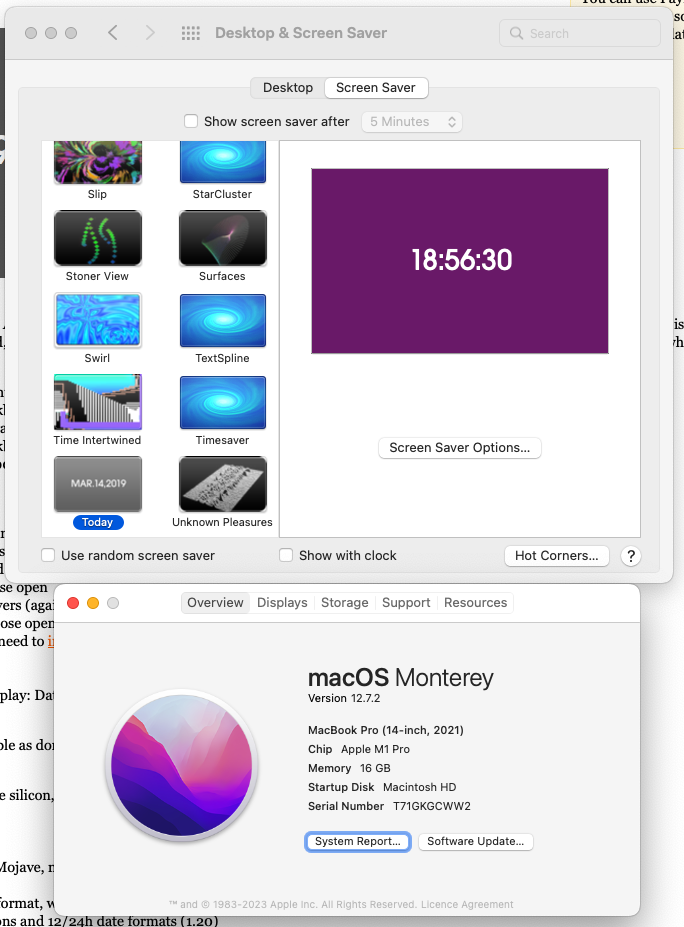Choose the Stoner View screen saver
The width and height of the screenshot is (684, 927).
[x=98, y=238]
